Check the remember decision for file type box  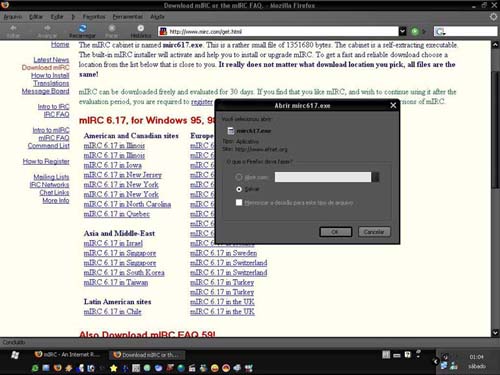point(239,202)
